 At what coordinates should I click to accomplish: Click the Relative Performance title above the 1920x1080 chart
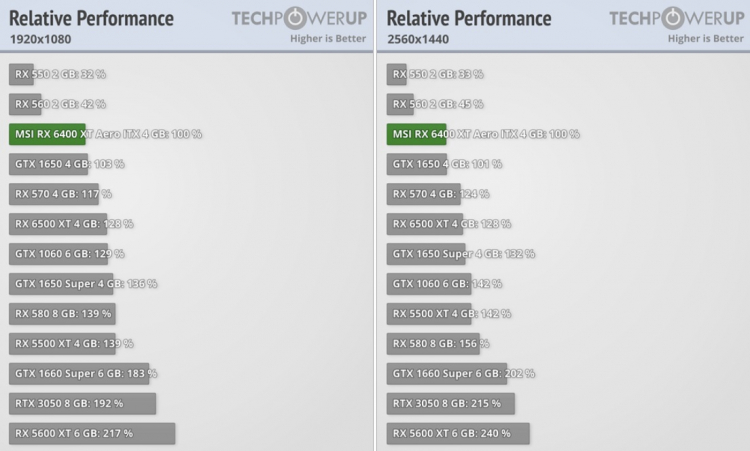click(91, 18)
